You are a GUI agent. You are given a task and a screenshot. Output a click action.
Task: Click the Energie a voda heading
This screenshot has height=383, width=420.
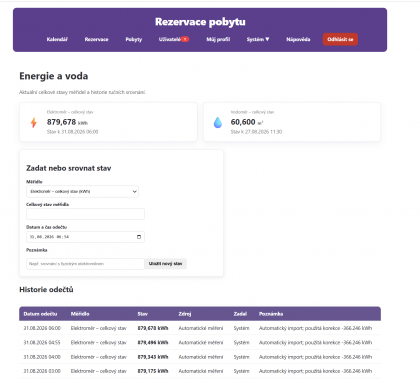(x=54, y=76)
